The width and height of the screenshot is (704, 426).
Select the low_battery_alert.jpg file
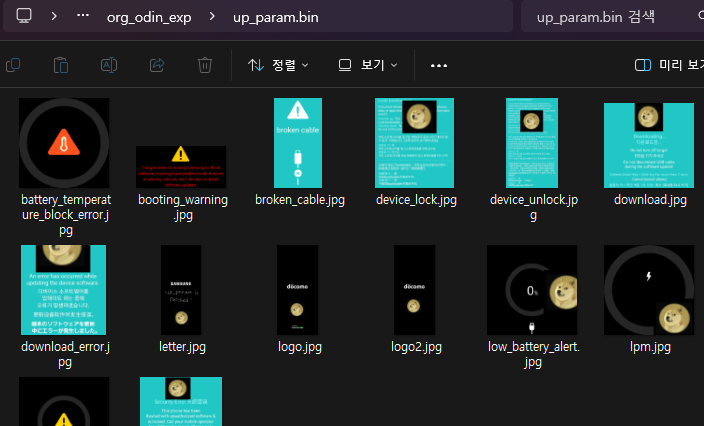click(x=532, y=290)
